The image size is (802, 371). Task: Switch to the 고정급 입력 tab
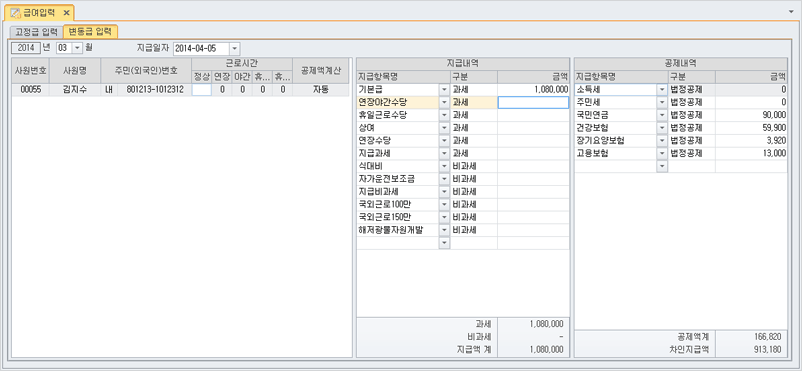click(36, 32)
